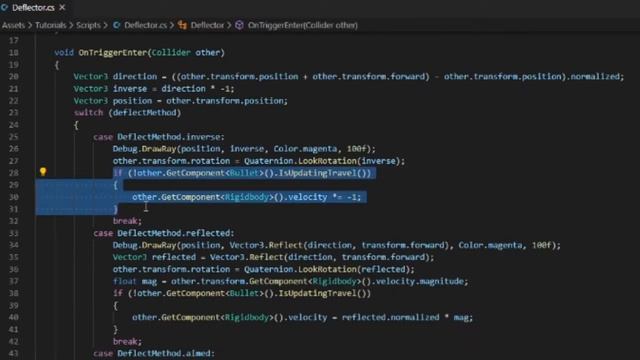Click the 'switch' keyword on line 23

89,113
